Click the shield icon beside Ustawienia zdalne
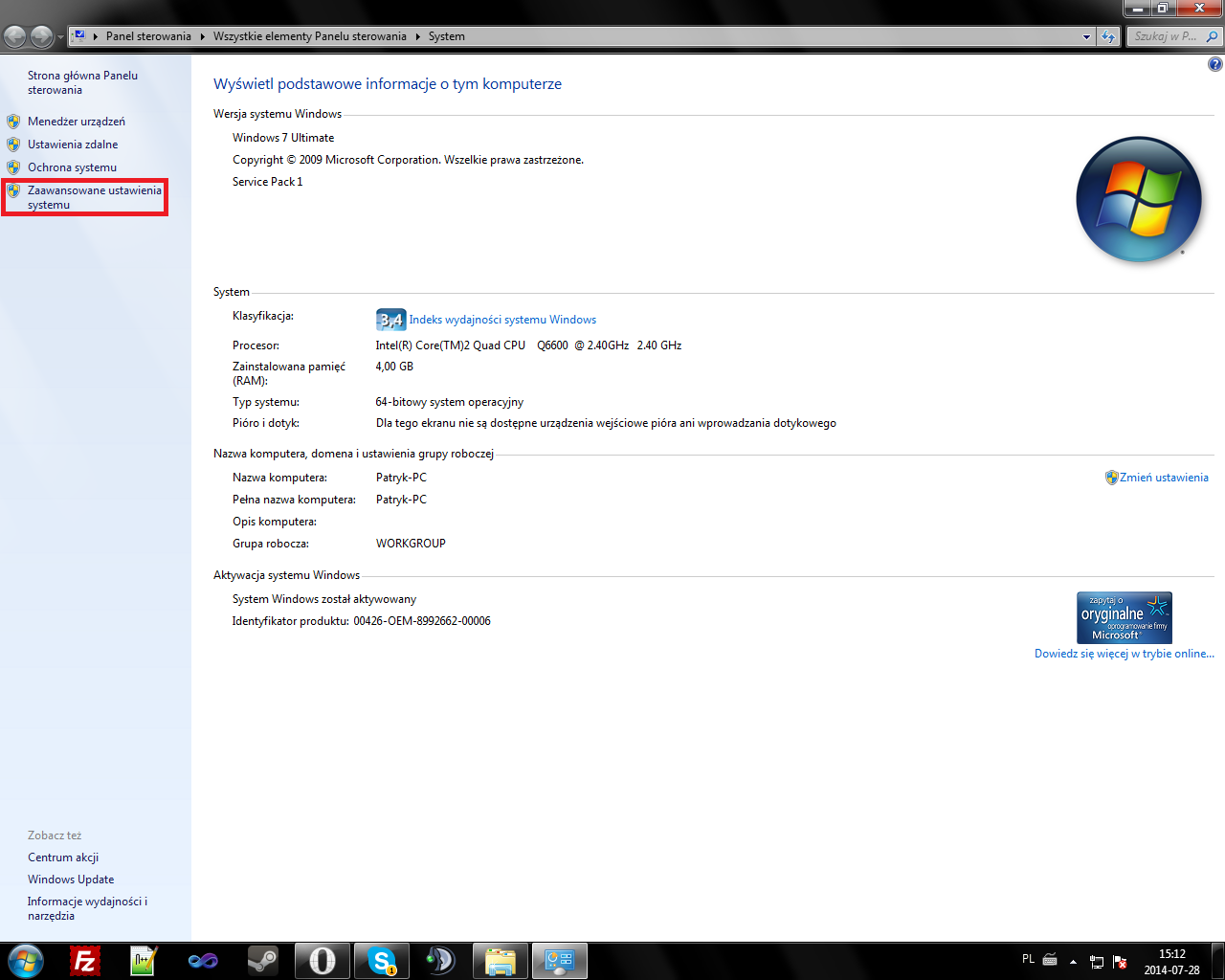The width and height of the screenshot is (1225, 980). 13,145
